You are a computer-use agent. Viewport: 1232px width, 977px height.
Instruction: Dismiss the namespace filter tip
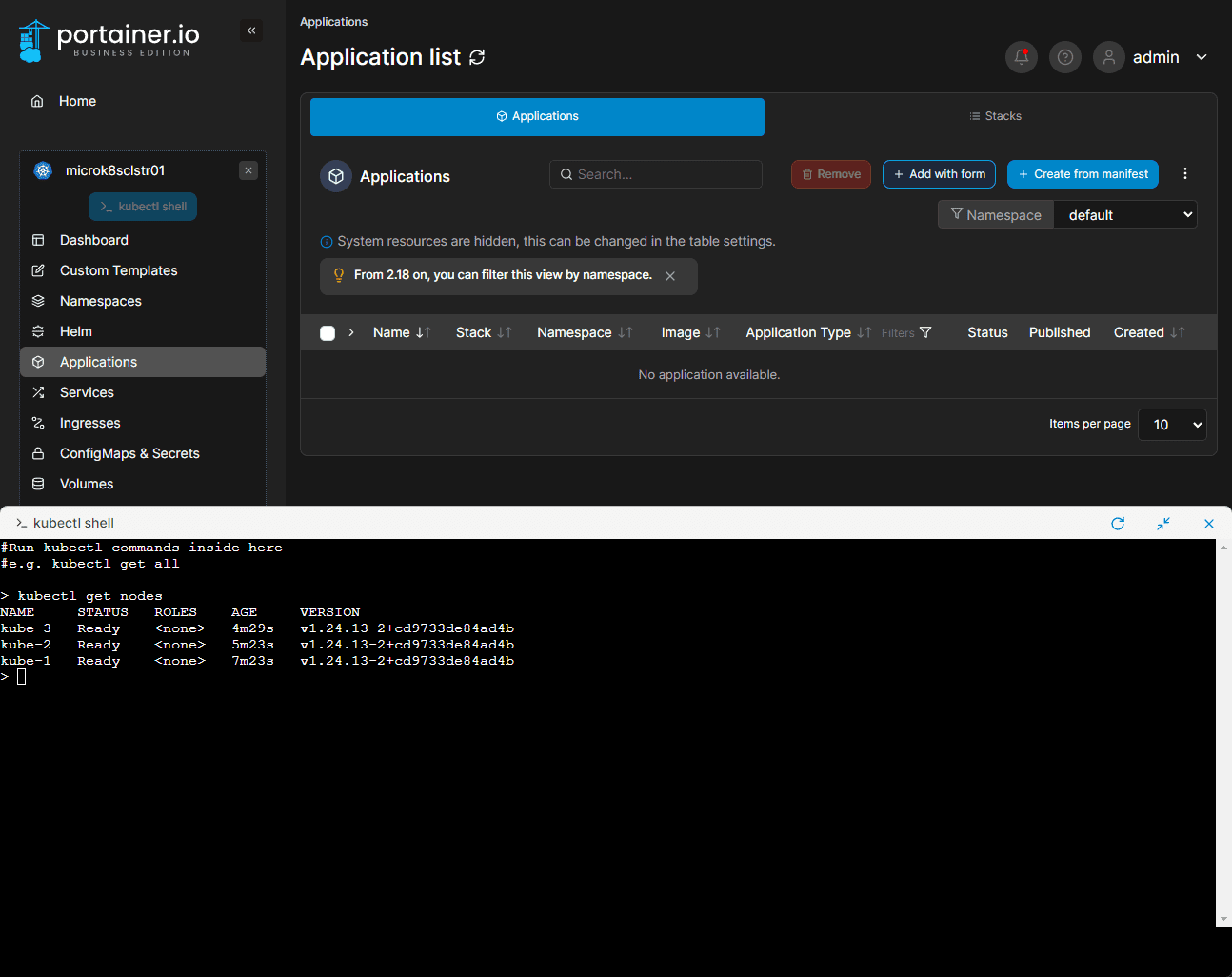[670, 276]
